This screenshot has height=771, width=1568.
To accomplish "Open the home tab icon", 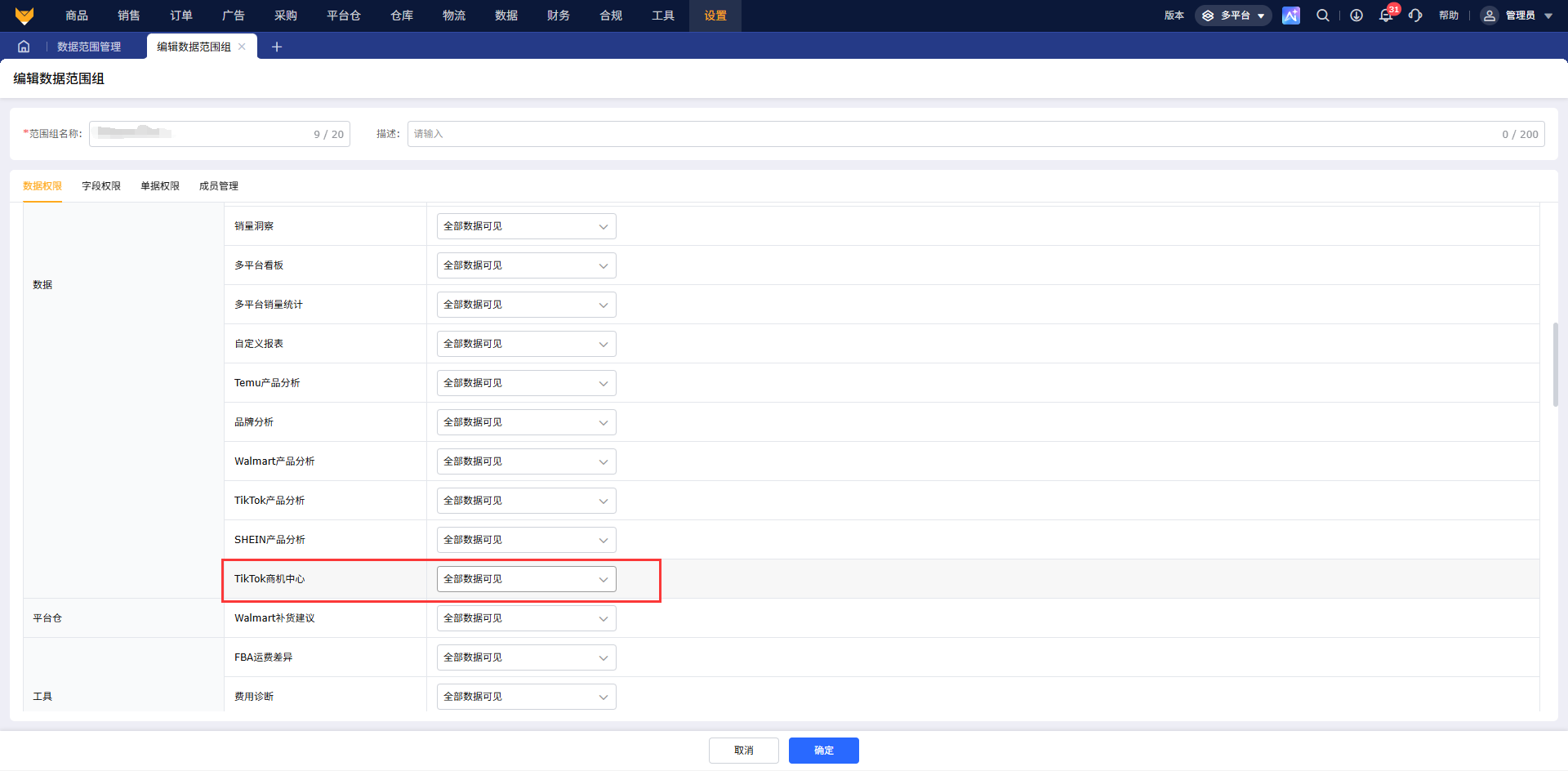I will 24,47.
